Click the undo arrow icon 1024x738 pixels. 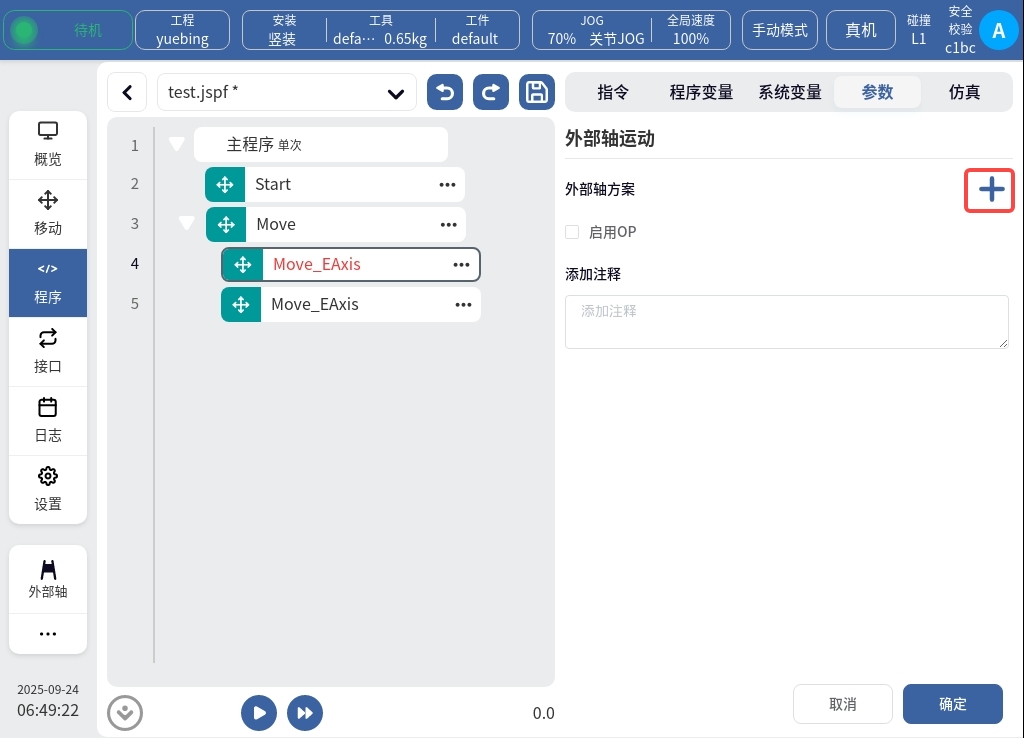pos(445,93)
